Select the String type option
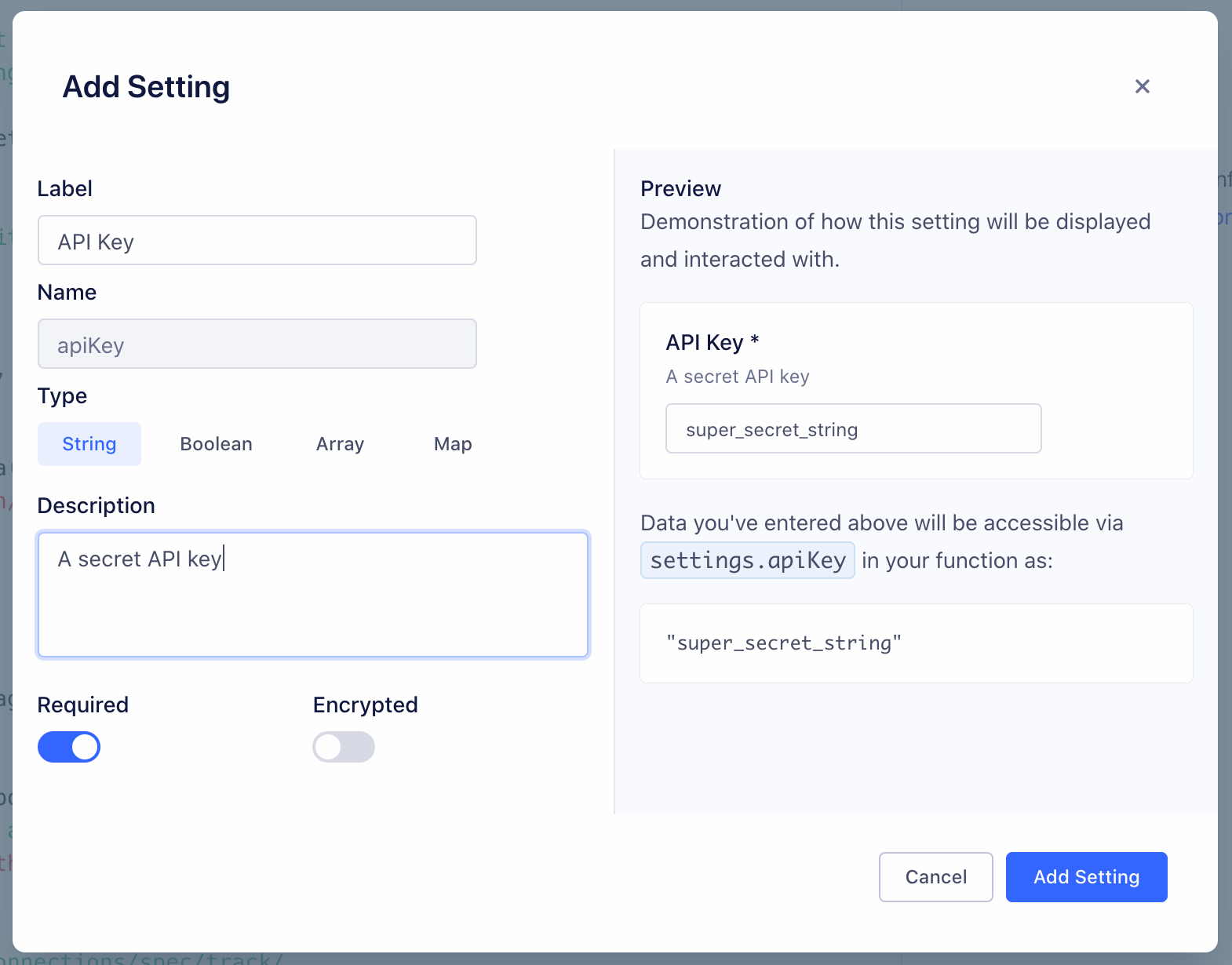The width and height of the screenshot is (1232, 965). point(89,444)
